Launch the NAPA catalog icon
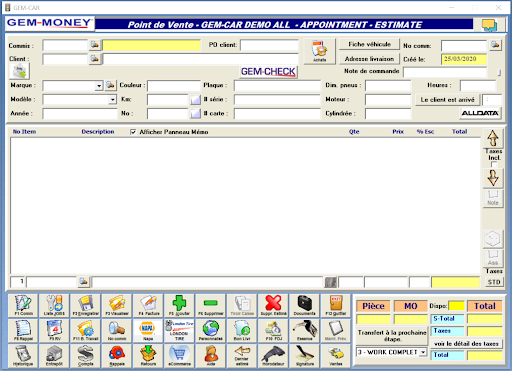Viewport: 512px width, 371px height. tap(148, 330)
